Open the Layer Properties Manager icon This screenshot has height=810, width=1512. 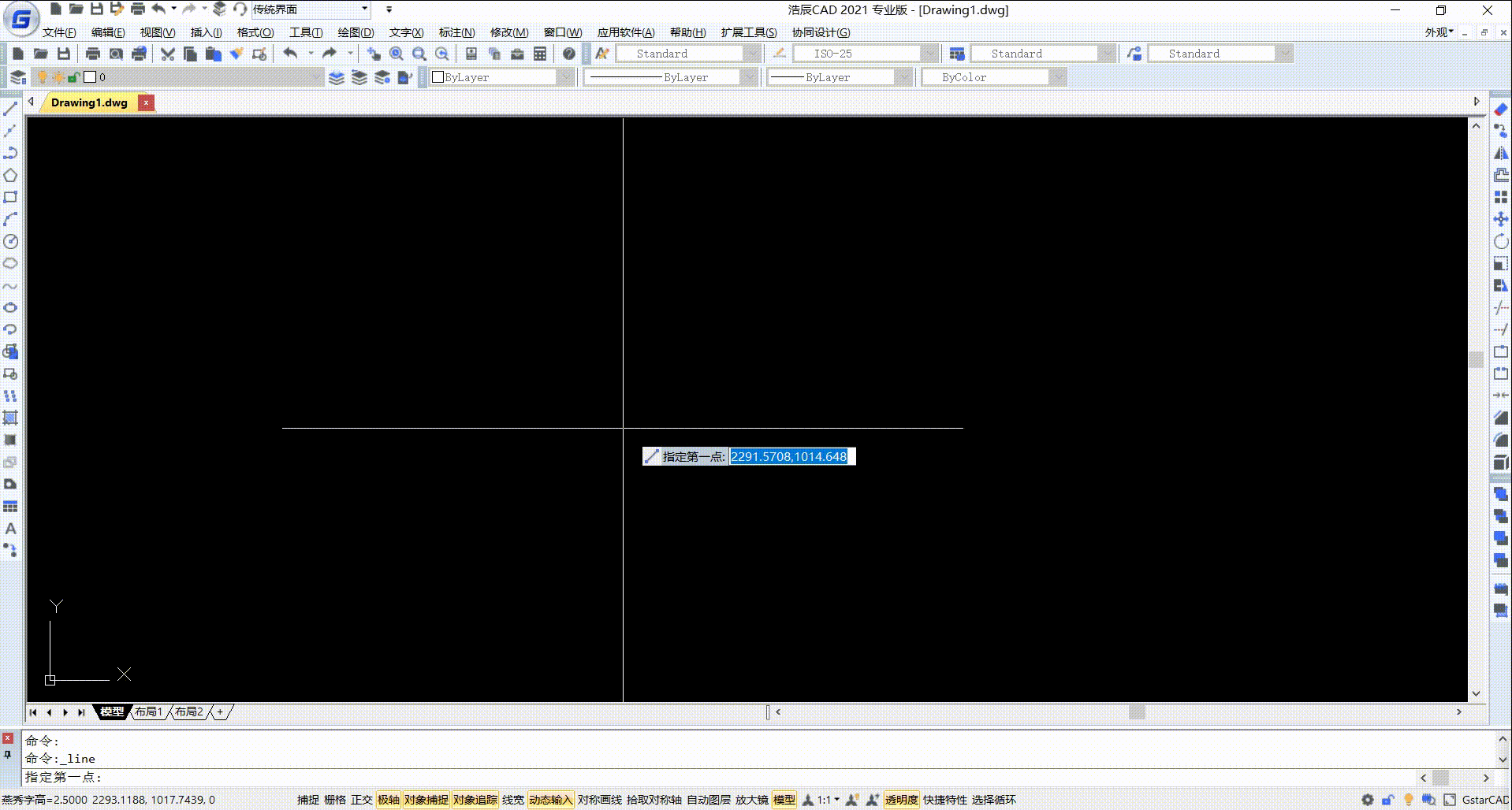18,77
